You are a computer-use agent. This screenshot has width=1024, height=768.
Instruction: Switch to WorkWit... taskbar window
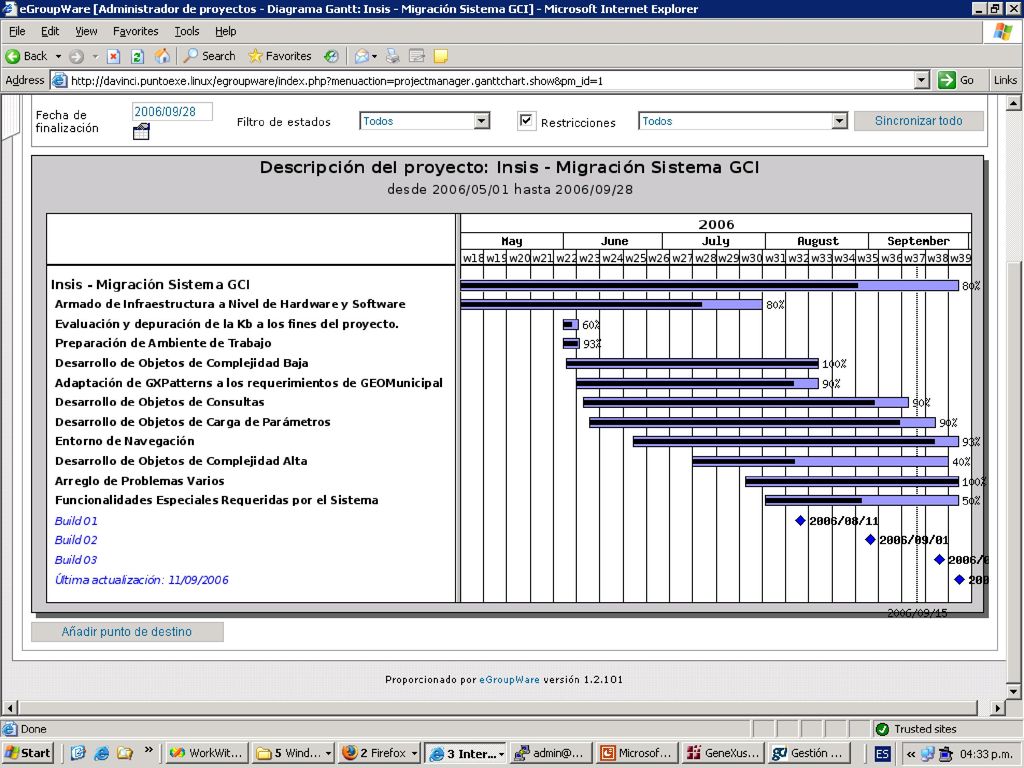click(x=204, y=753)
